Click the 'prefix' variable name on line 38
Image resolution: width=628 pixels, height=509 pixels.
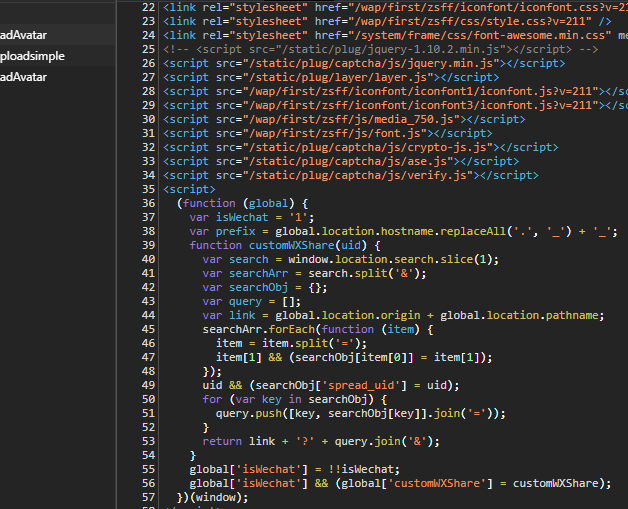[236, 231]
